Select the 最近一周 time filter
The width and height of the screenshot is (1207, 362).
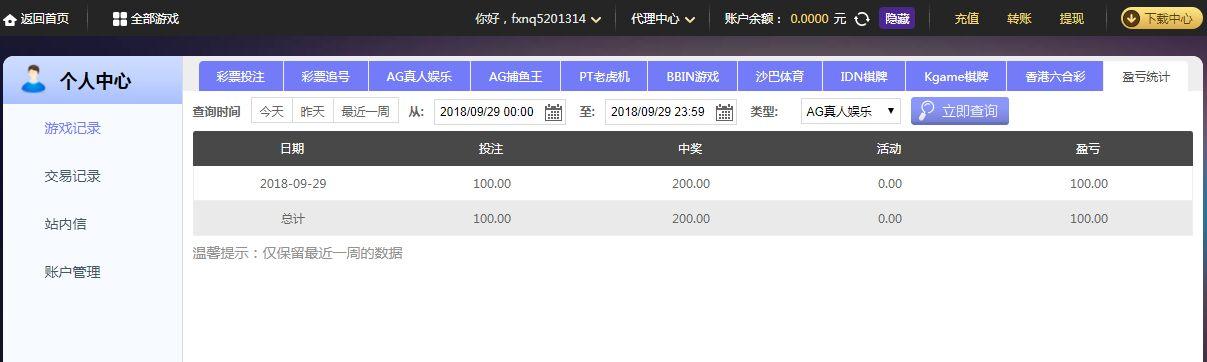[365, 112]
